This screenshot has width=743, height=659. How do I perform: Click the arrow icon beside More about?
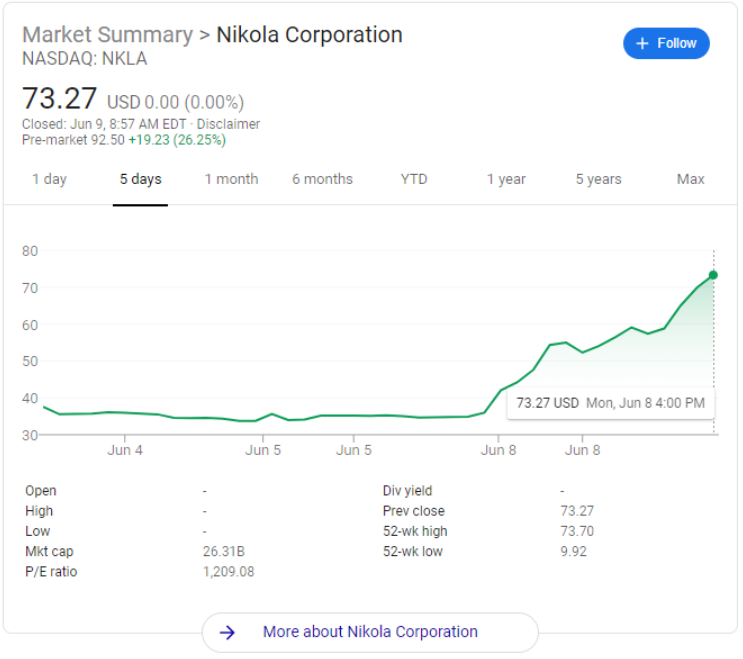tap(227, 632)
